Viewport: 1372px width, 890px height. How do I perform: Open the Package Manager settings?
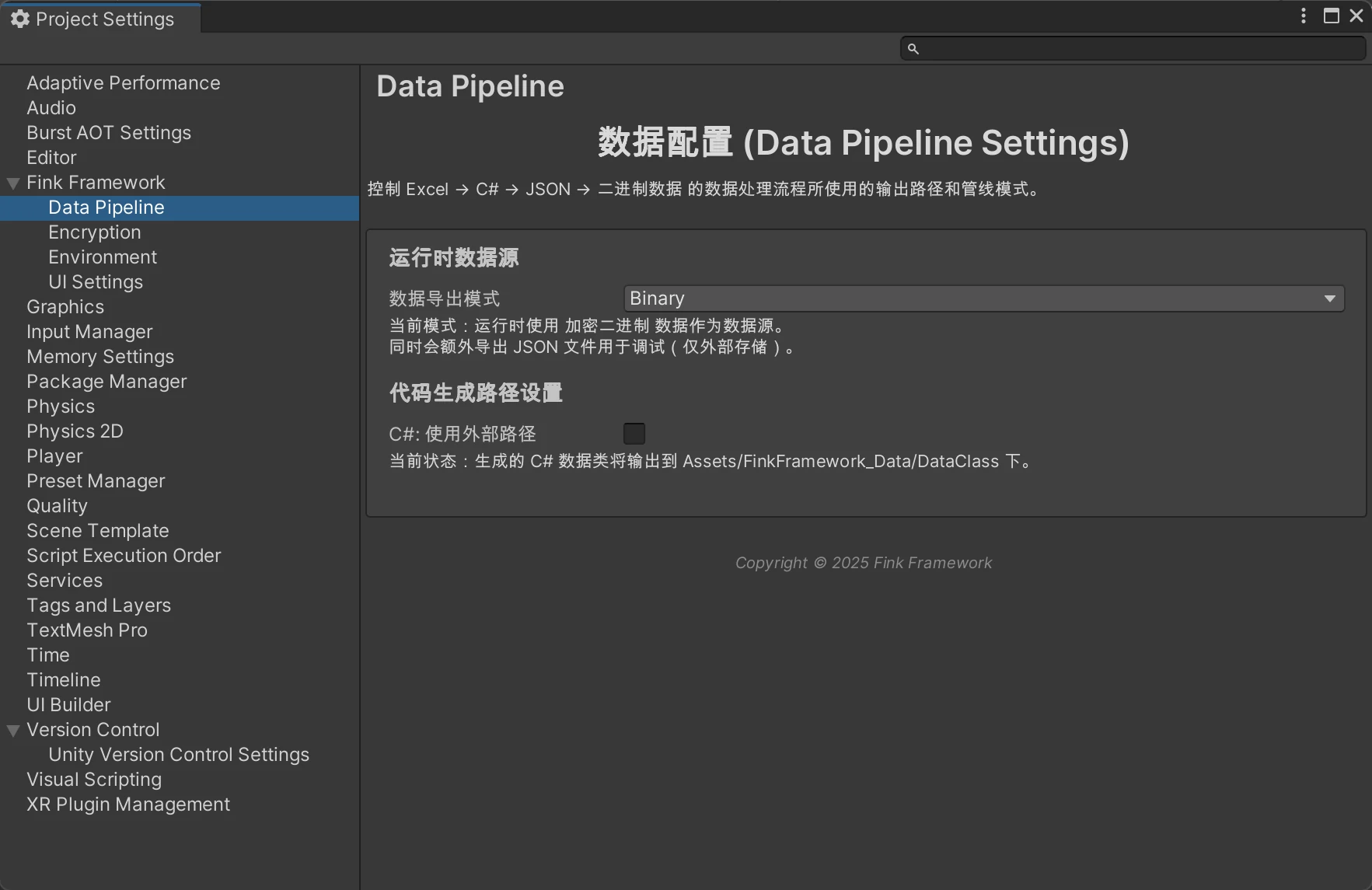[106, 382]
